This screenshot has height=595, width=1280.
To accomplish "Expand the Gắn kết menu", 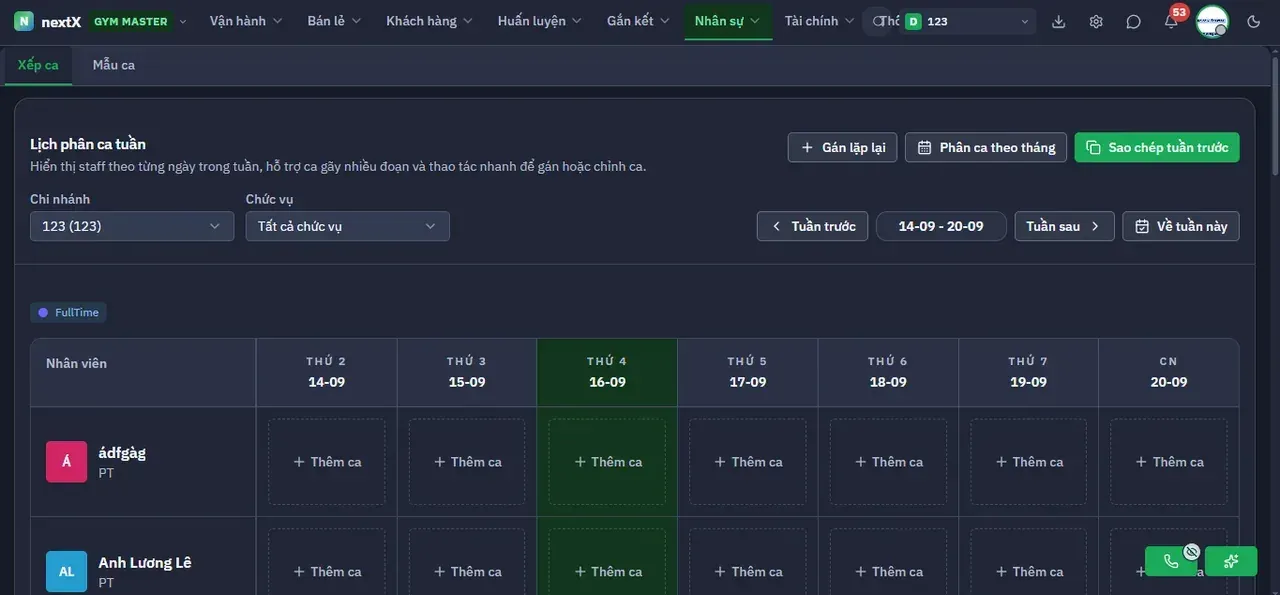I will pos(638,21).
